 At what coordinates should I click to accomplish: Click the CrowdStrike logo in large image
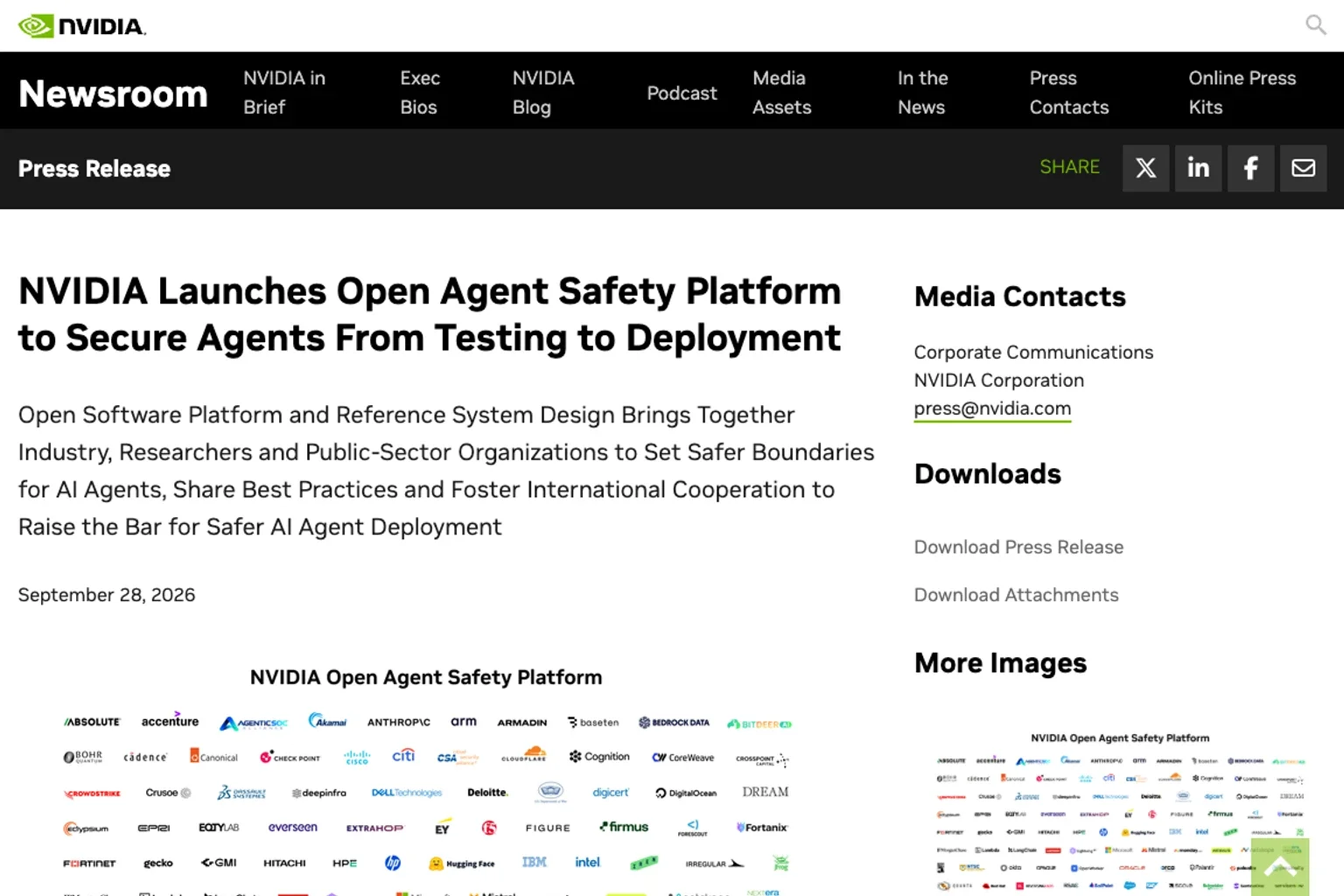click(x=92, y=794)
